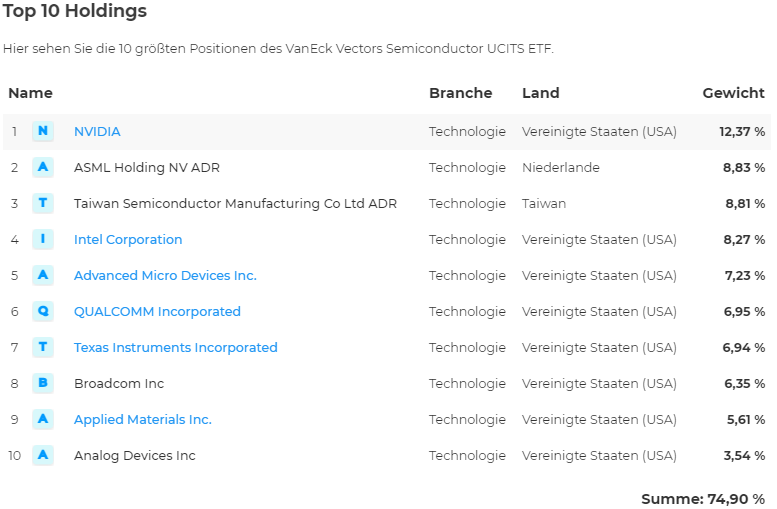This screenshot has height=509, width=777.
Task: Click the Advanced Micro Devices badge icon
Action: (x=43, y=275)
